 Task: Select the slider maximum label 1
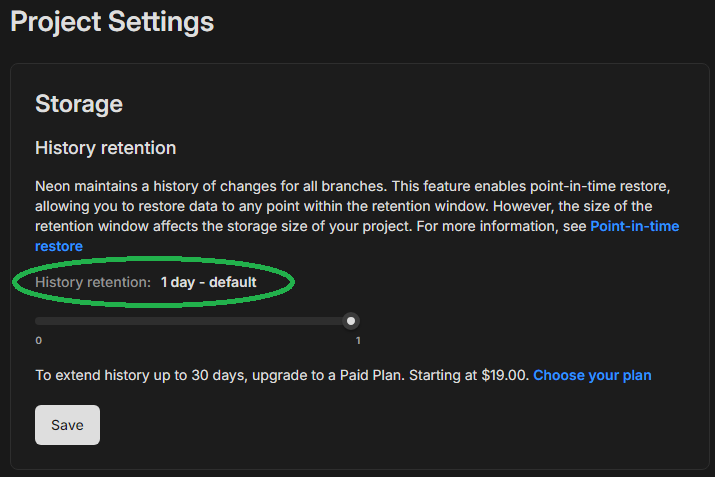click(358, 341)
